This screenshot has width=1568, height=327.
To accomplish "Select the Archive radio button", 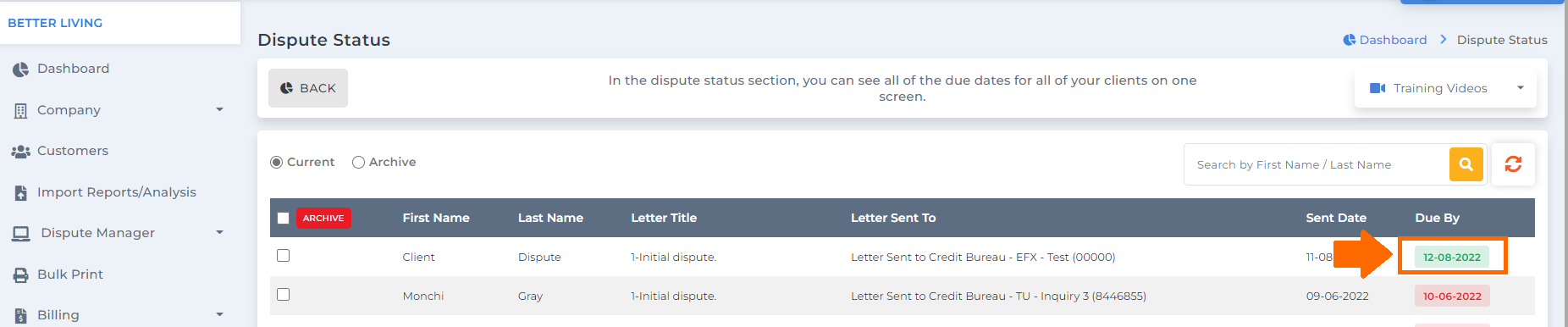I will (x=358, y=162).
